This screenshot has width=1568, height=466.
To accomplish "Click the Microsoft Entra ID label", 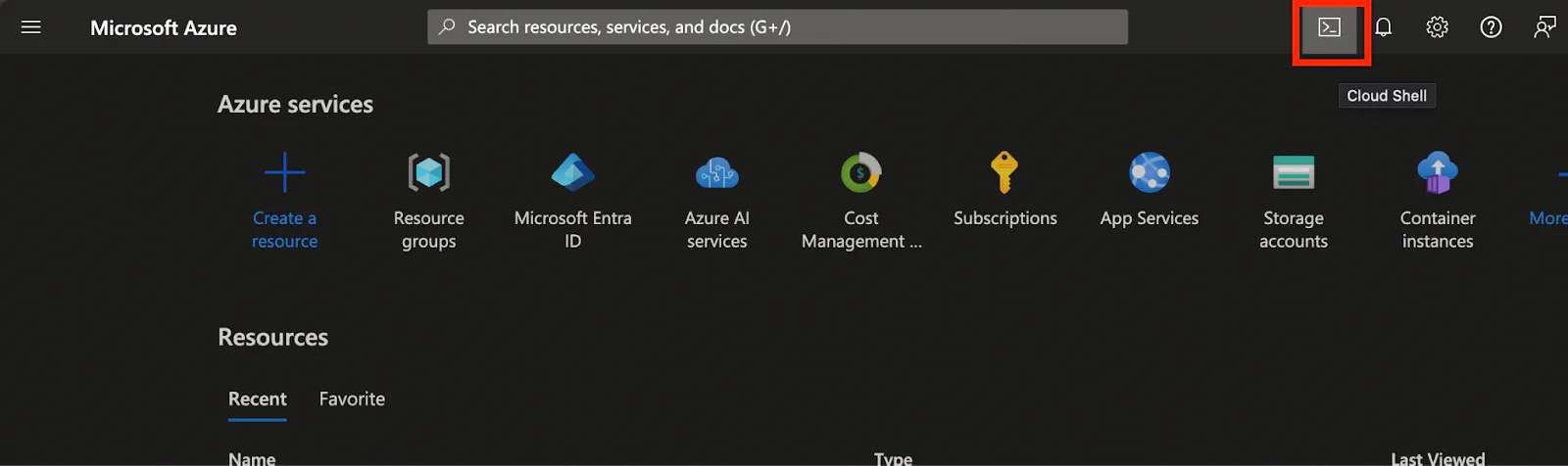I will (x=573, y=230).
